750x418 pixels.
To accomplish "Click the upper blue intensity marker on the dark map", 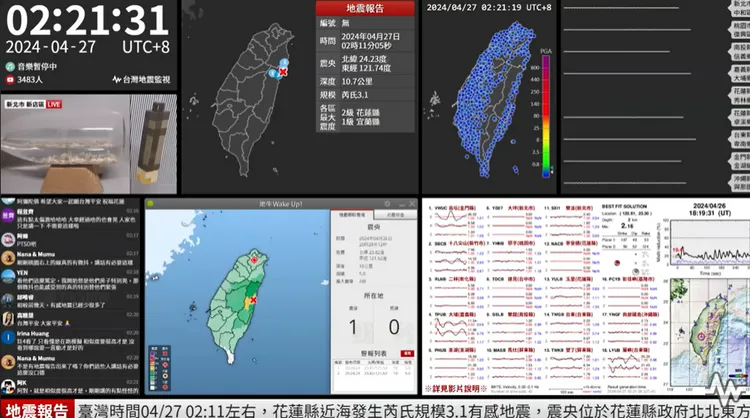I will click(x=285, y=63).
